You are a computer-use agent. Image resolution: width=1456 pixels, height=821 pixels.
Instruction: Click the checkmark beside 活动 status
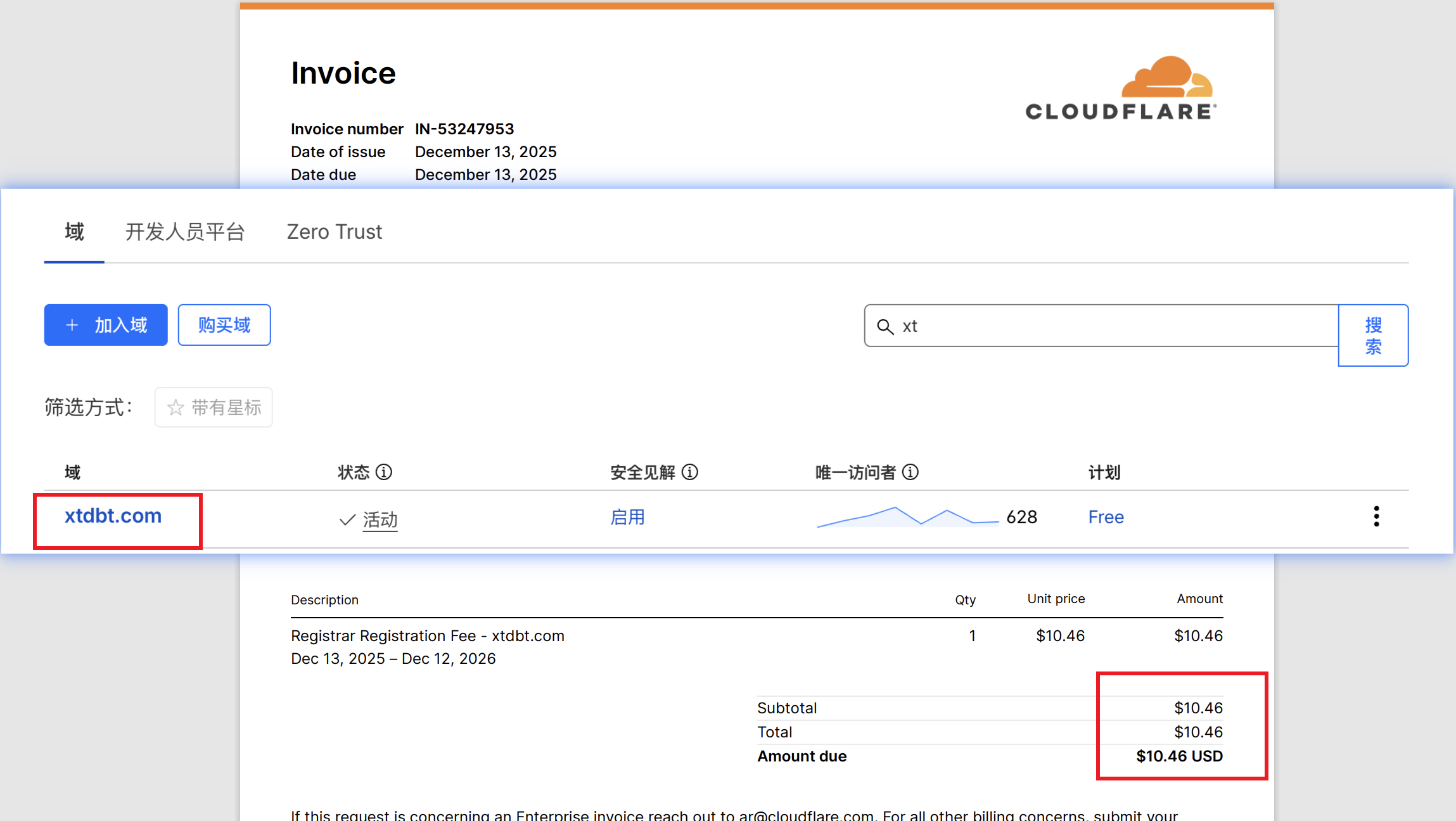(347, 519)
